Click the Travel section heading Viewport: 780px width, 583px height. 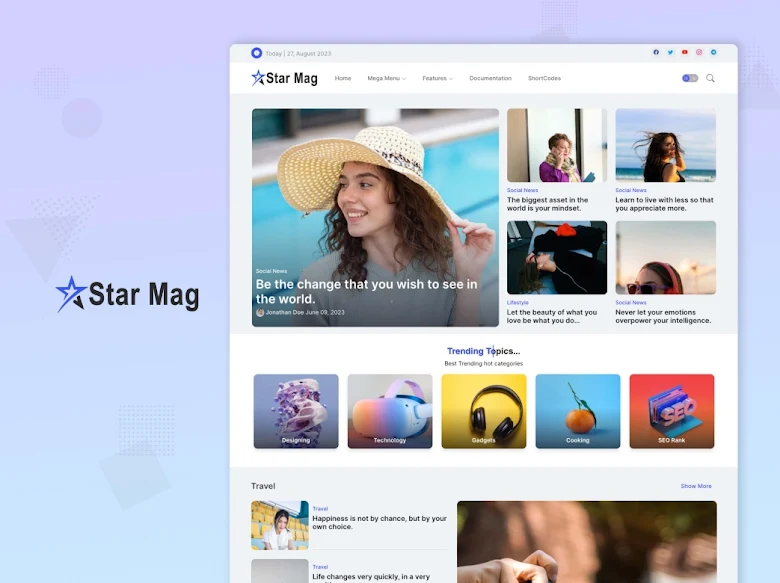[x=263, y=486]
